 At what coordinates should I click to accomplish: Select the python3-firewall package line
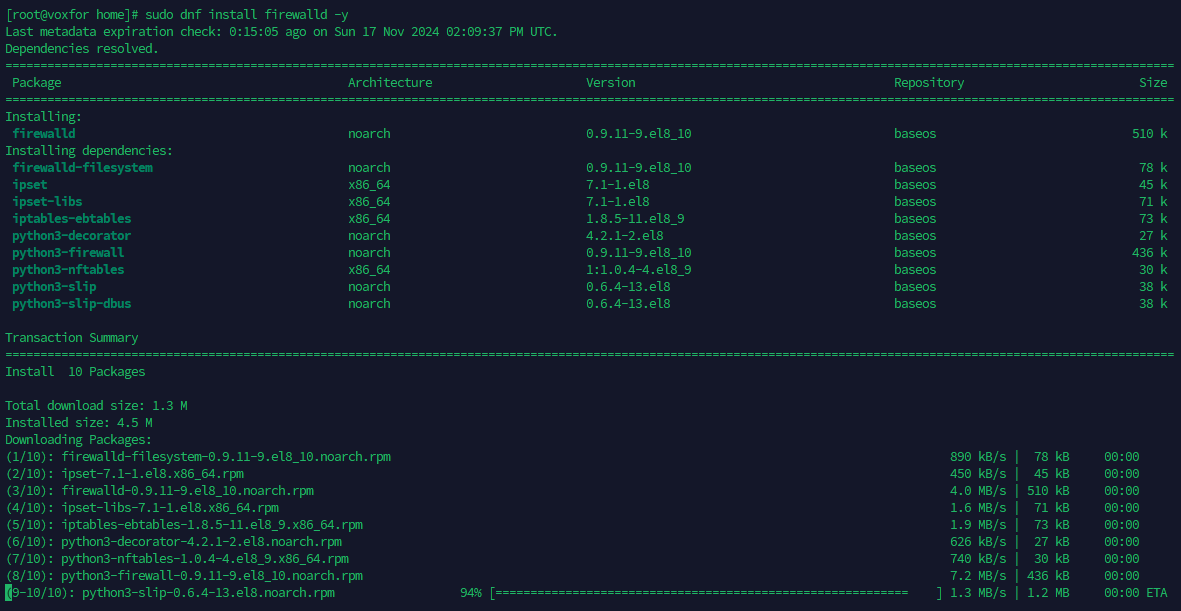(x=68, y=252)
